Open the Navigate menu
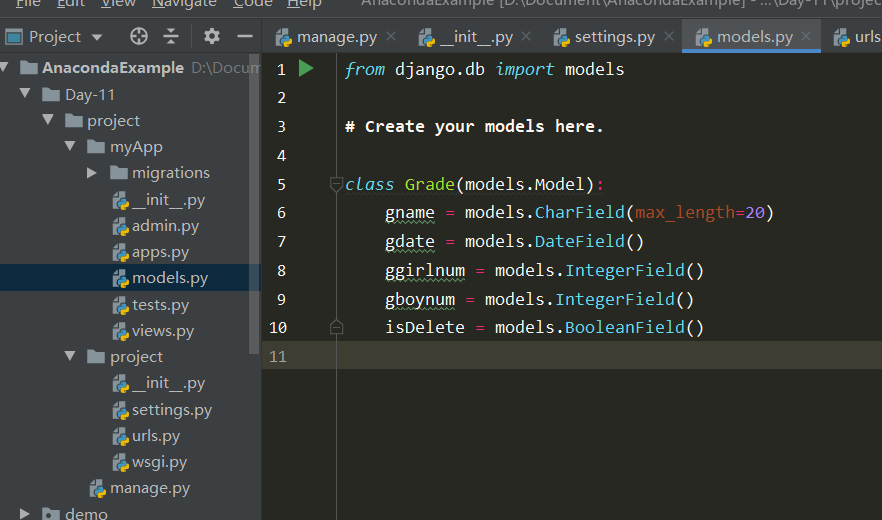This screenshot has width=882, height=520. [184, 3]
